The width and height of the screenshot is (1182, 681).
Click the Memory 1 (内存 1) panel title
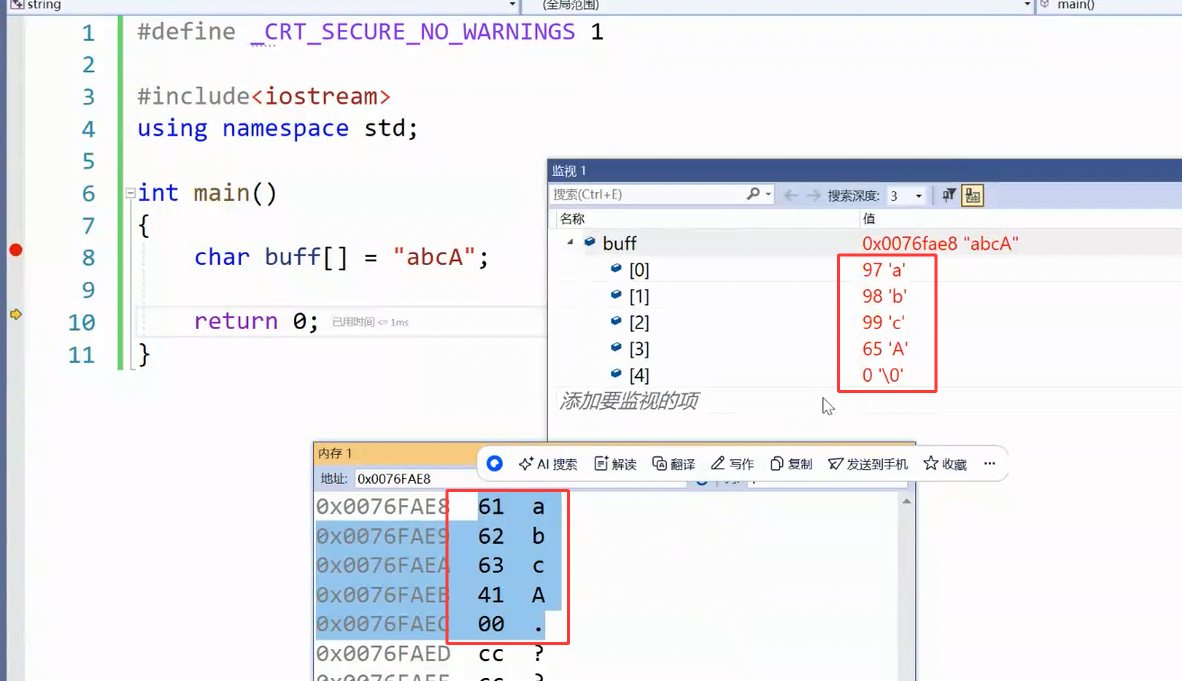tap(335, 453)
